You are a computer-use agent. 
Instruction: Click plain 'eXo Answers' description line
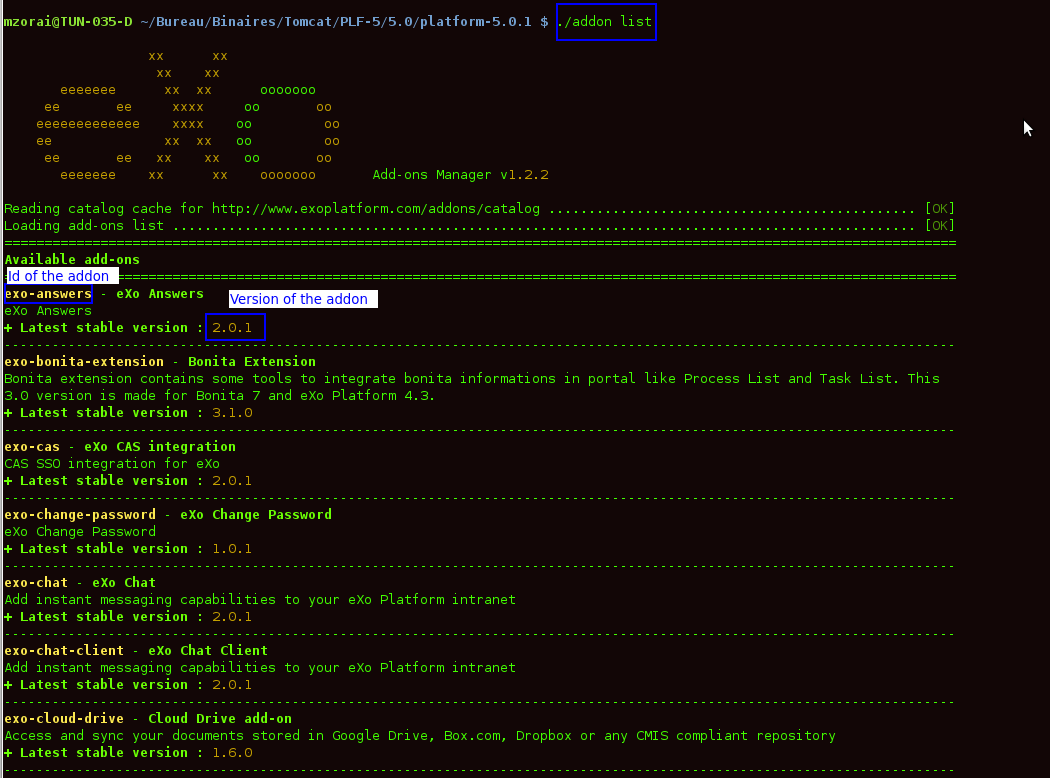(x=48, y=311)
